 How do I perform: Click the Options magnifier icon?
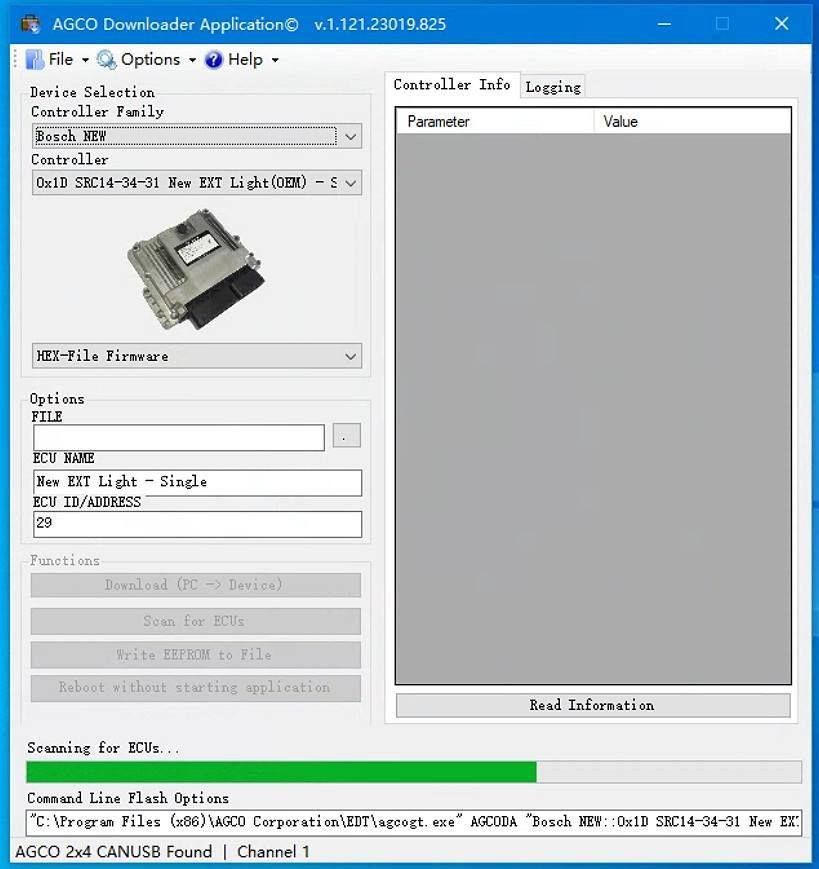(105, 59)
